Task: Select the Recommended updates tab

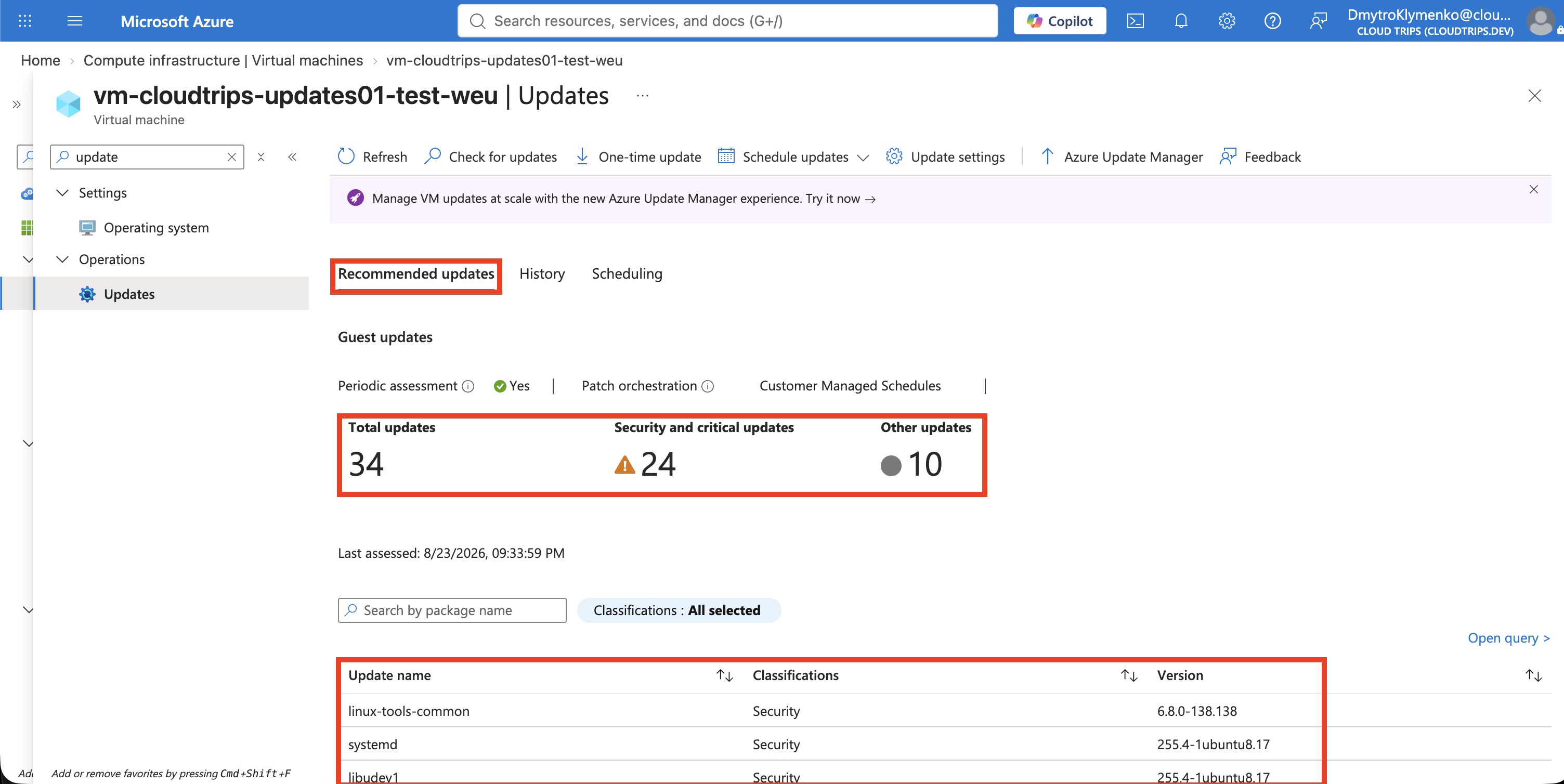Action: tap(416, 274)
